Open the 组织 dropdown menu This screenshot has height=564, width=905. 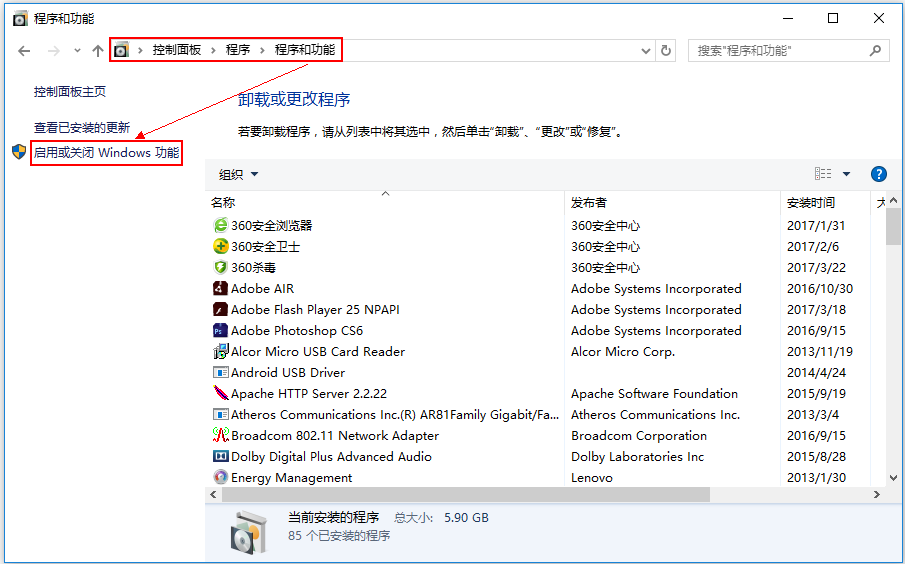(x=238, y=174)
